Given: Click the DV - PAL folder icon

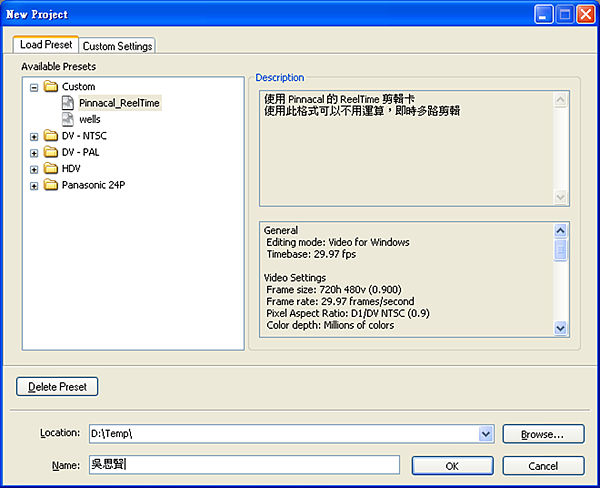Looking at the screenshot, I should click(51, 152).
